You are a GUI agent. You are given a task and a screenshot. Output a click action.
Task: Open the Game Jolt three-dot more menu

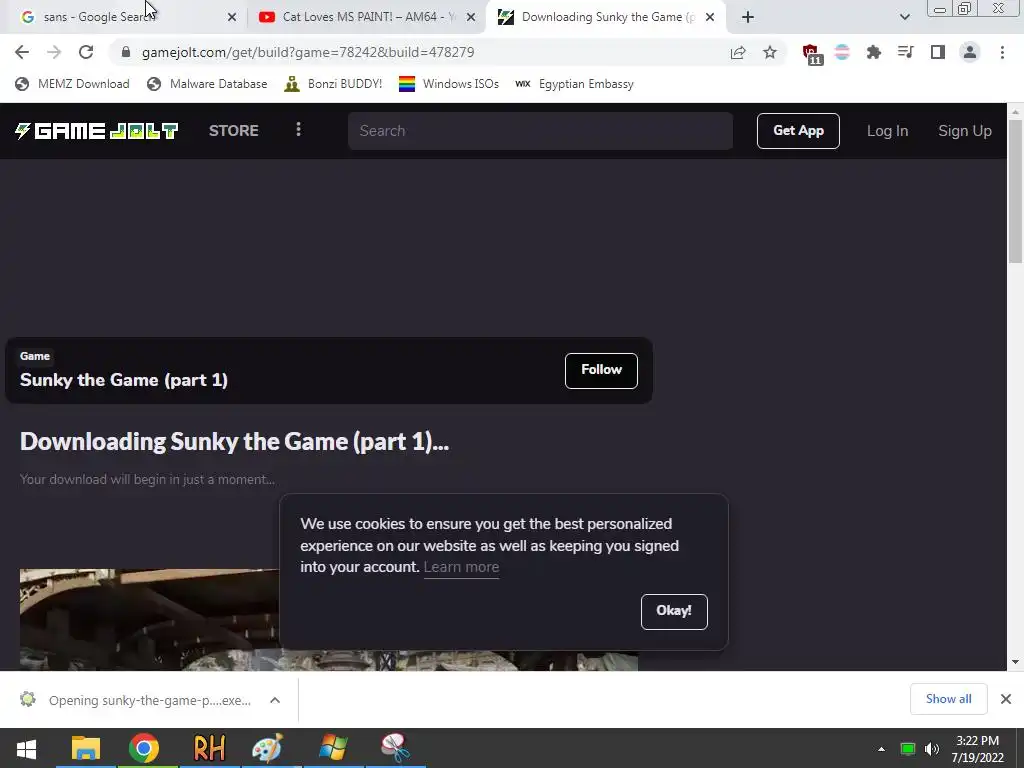pyautogui.click(x=298, y=130)
